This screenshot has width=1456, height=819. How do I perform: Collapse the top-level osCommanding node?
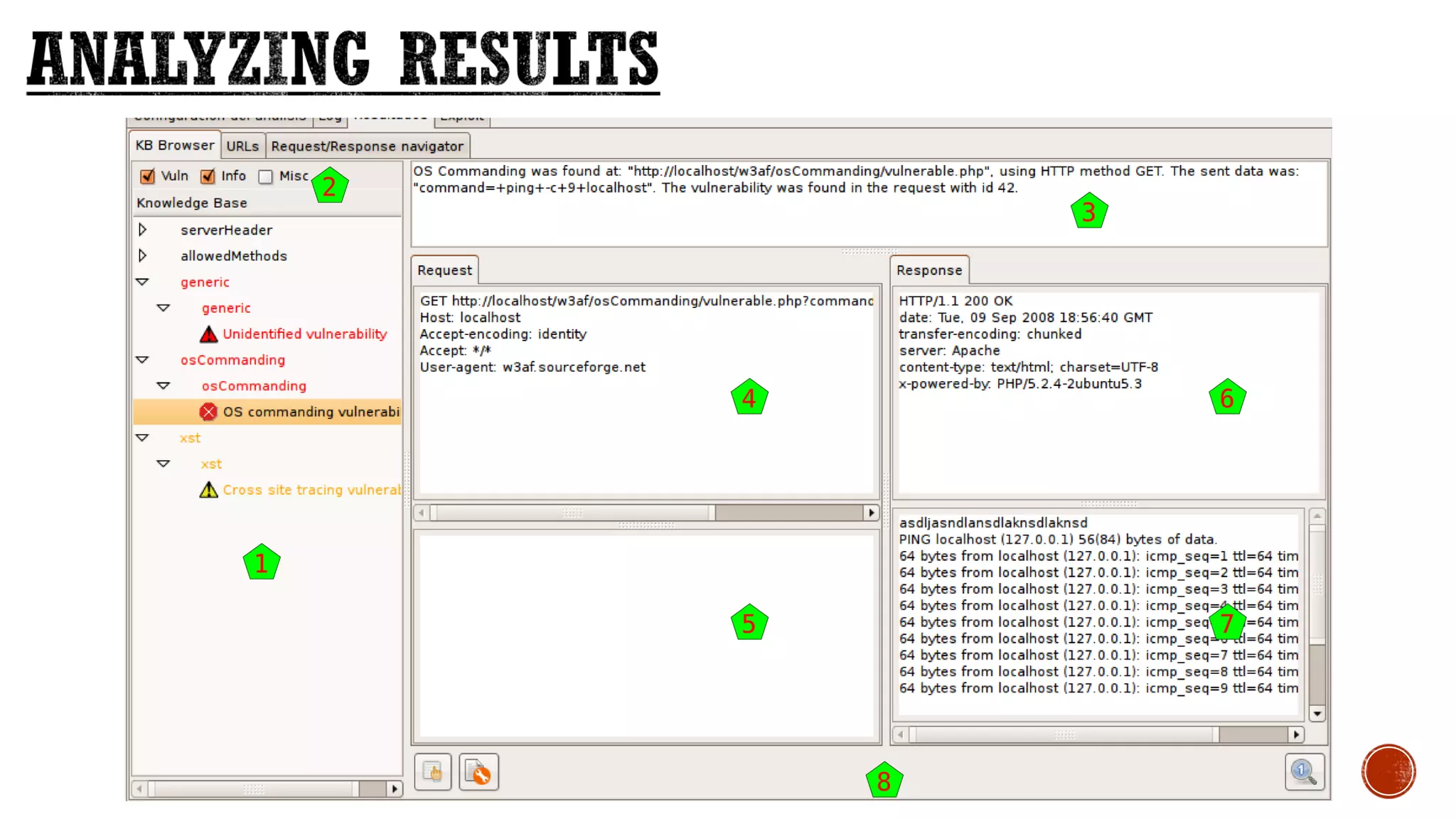[142, 360]
